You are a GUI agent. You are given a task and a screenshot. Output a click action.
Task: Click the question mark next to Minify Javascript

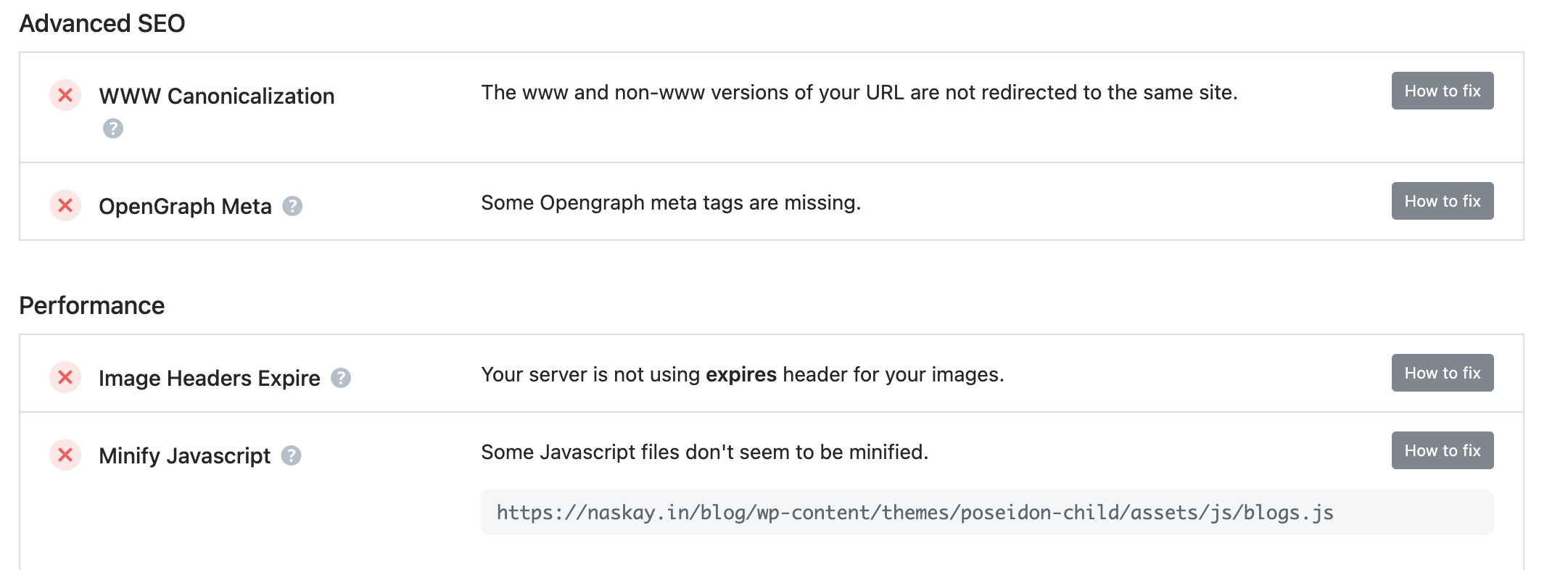[x=291, y=455]
